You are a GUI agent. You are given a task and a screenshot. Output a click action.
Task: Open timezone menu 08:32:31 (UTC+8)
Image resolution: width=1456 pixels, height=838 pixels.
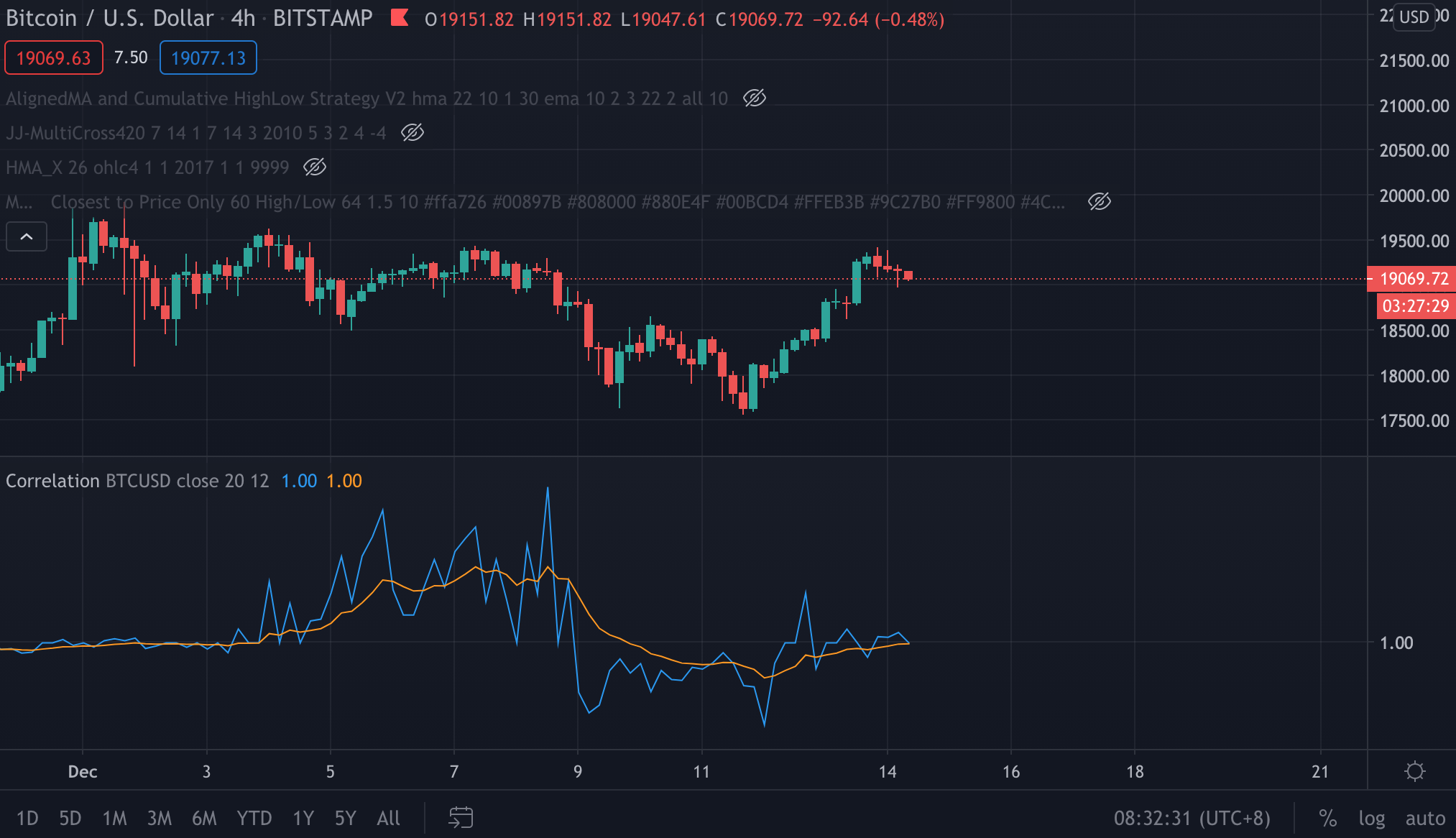tap(1192, 818)
